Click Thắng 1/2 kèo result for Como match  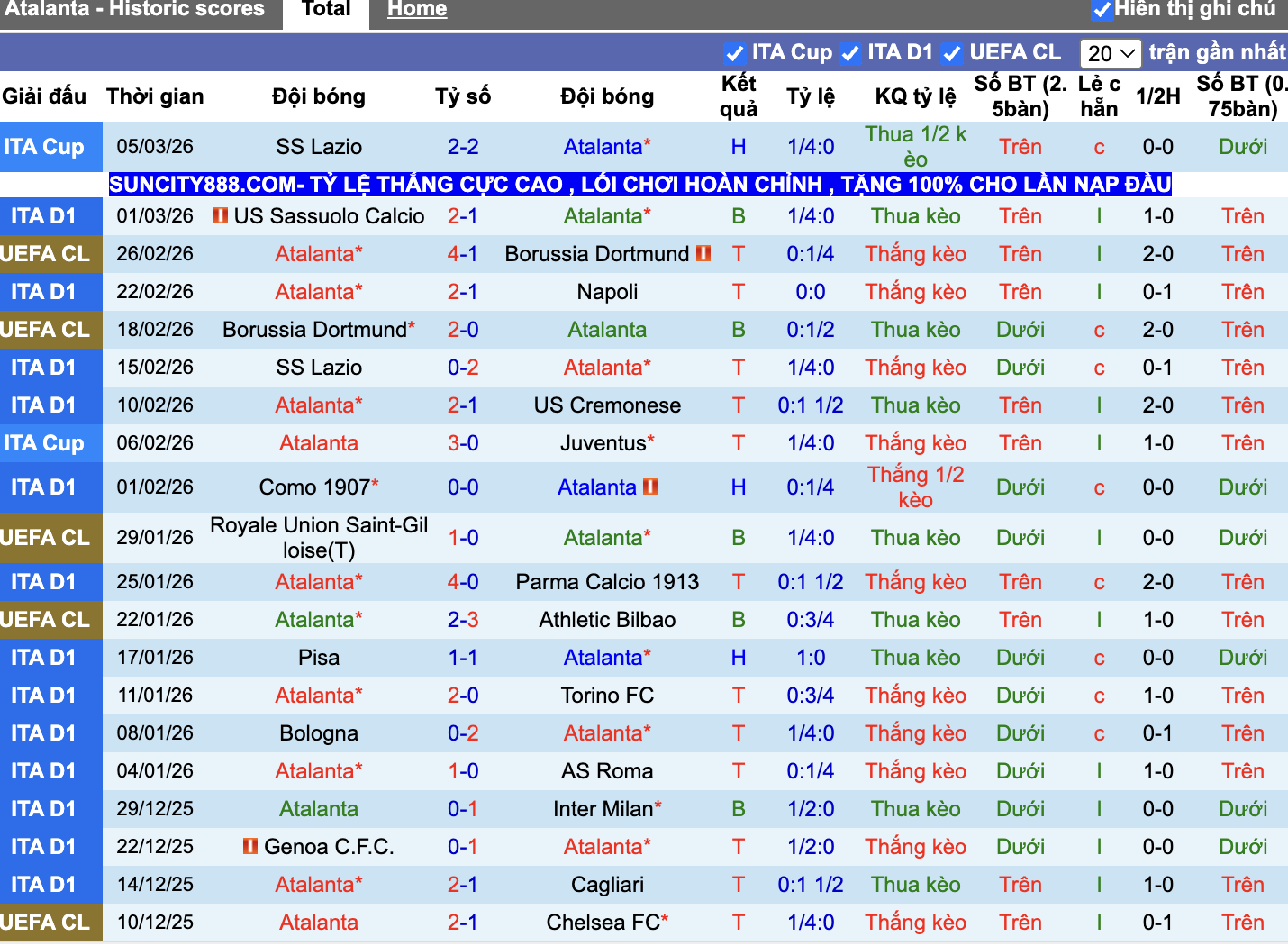pos(916,487)
